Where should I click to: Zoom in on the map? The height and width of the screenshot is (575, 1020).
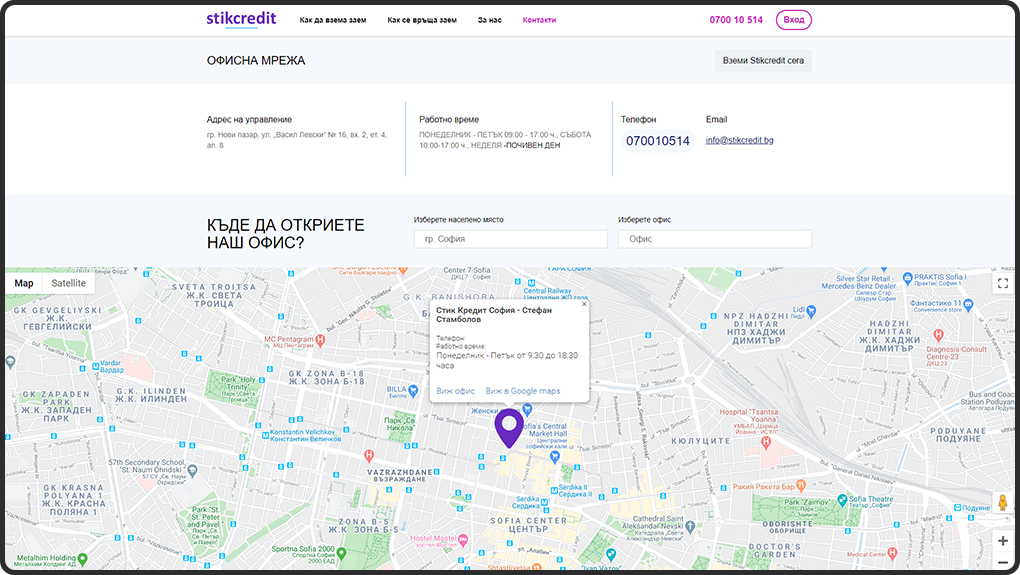1002,541
